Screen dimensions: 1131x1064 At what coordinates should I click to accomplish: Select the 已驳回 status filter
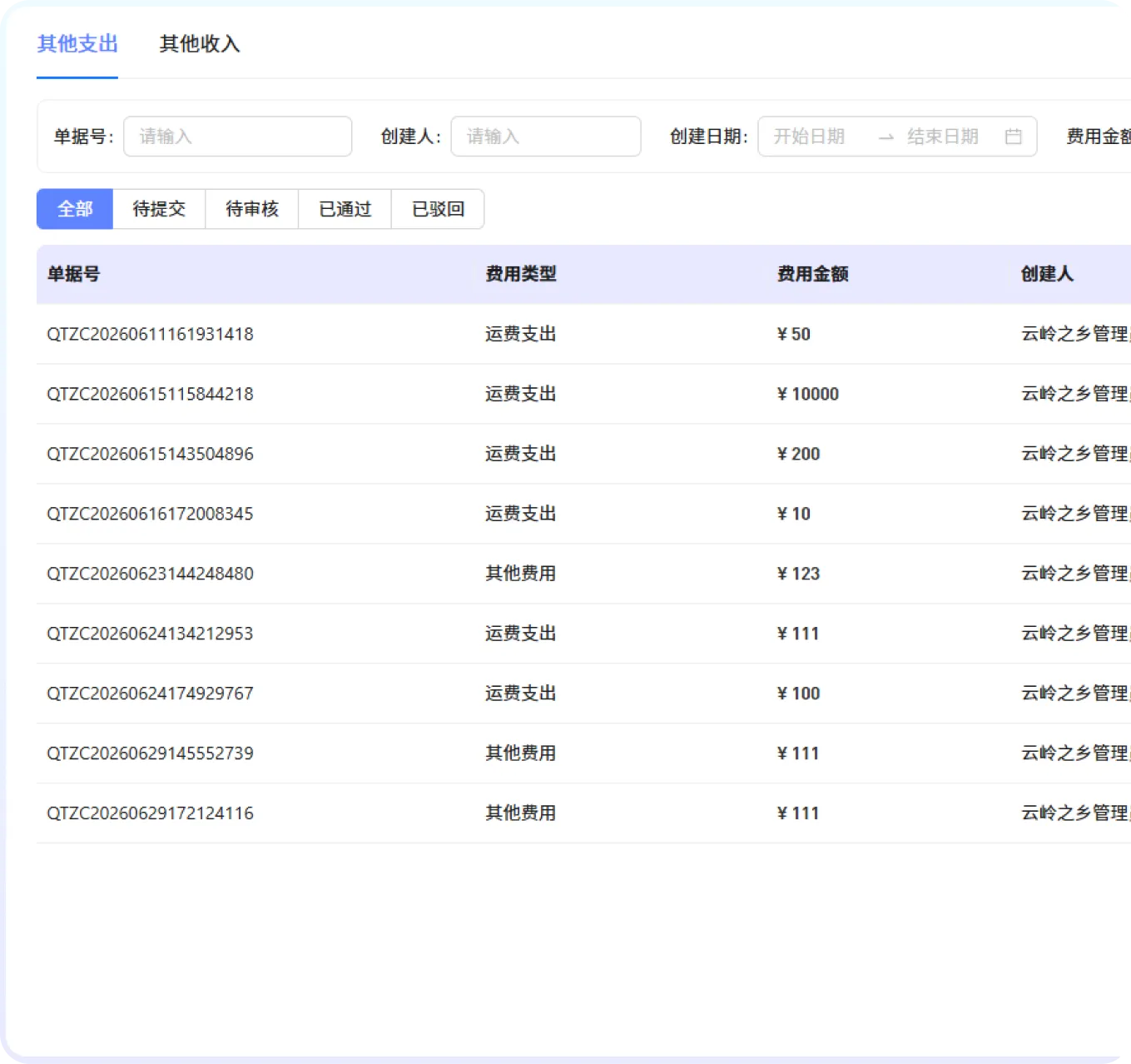point(439,209)
